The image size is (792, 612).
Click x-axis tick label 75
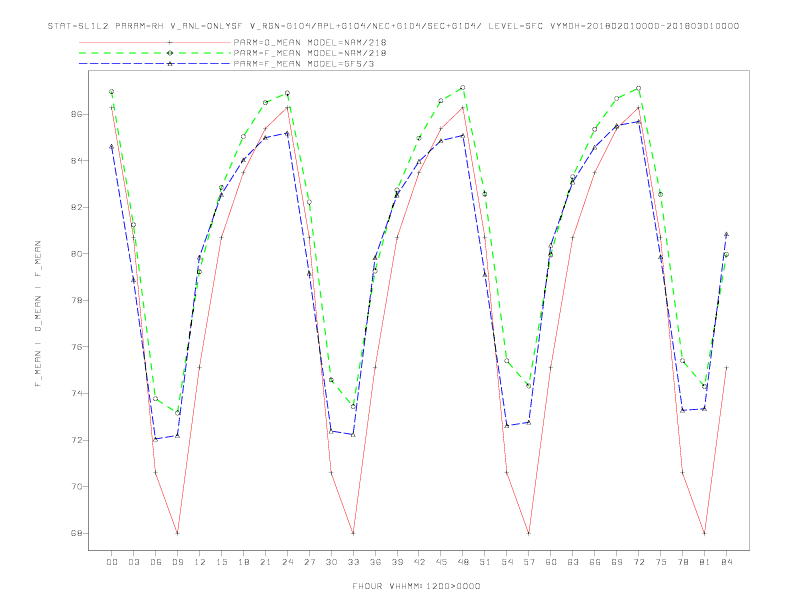[x=661, y=562]
